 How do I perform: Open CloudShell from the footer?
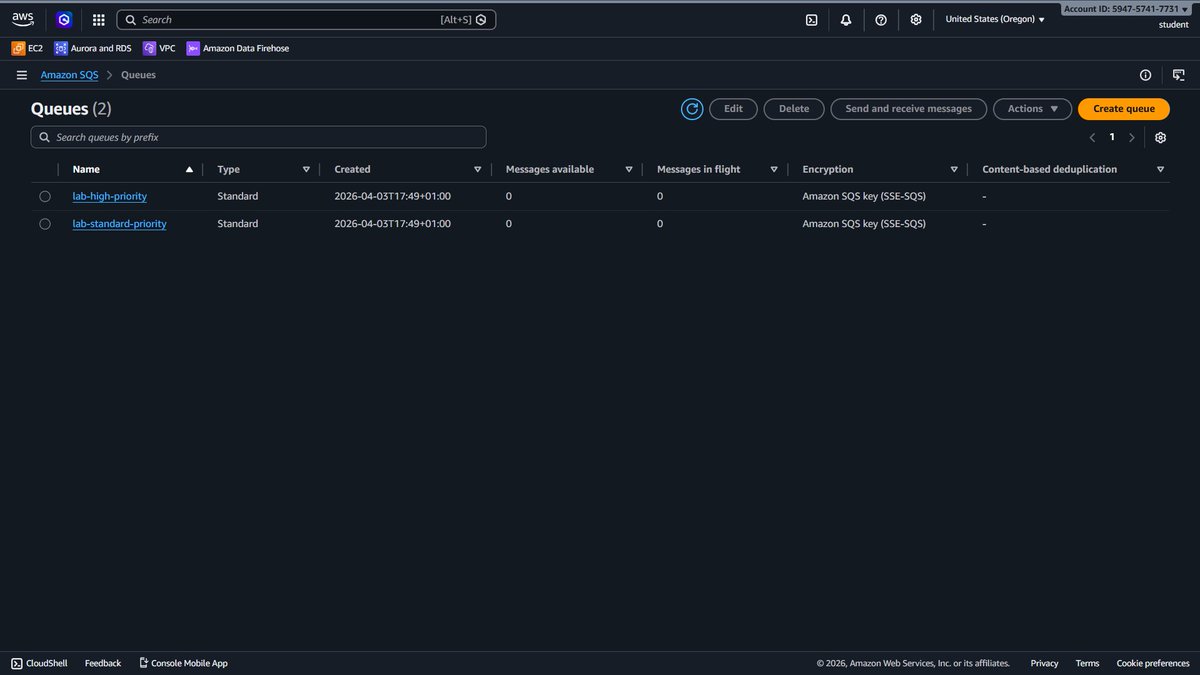[x=39, y=663]
